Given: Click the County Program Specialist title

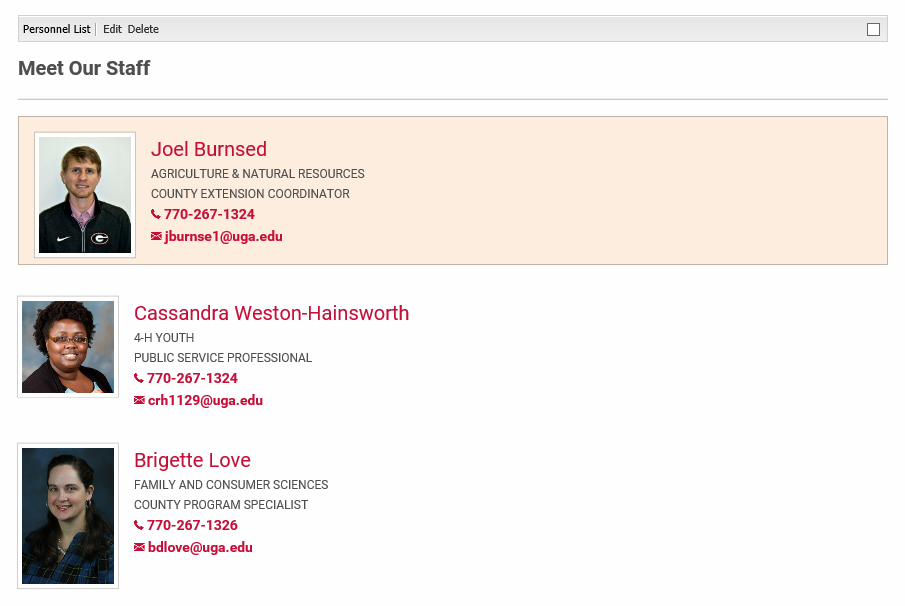Looking at the screenshot, I should (x=220, y=505).
